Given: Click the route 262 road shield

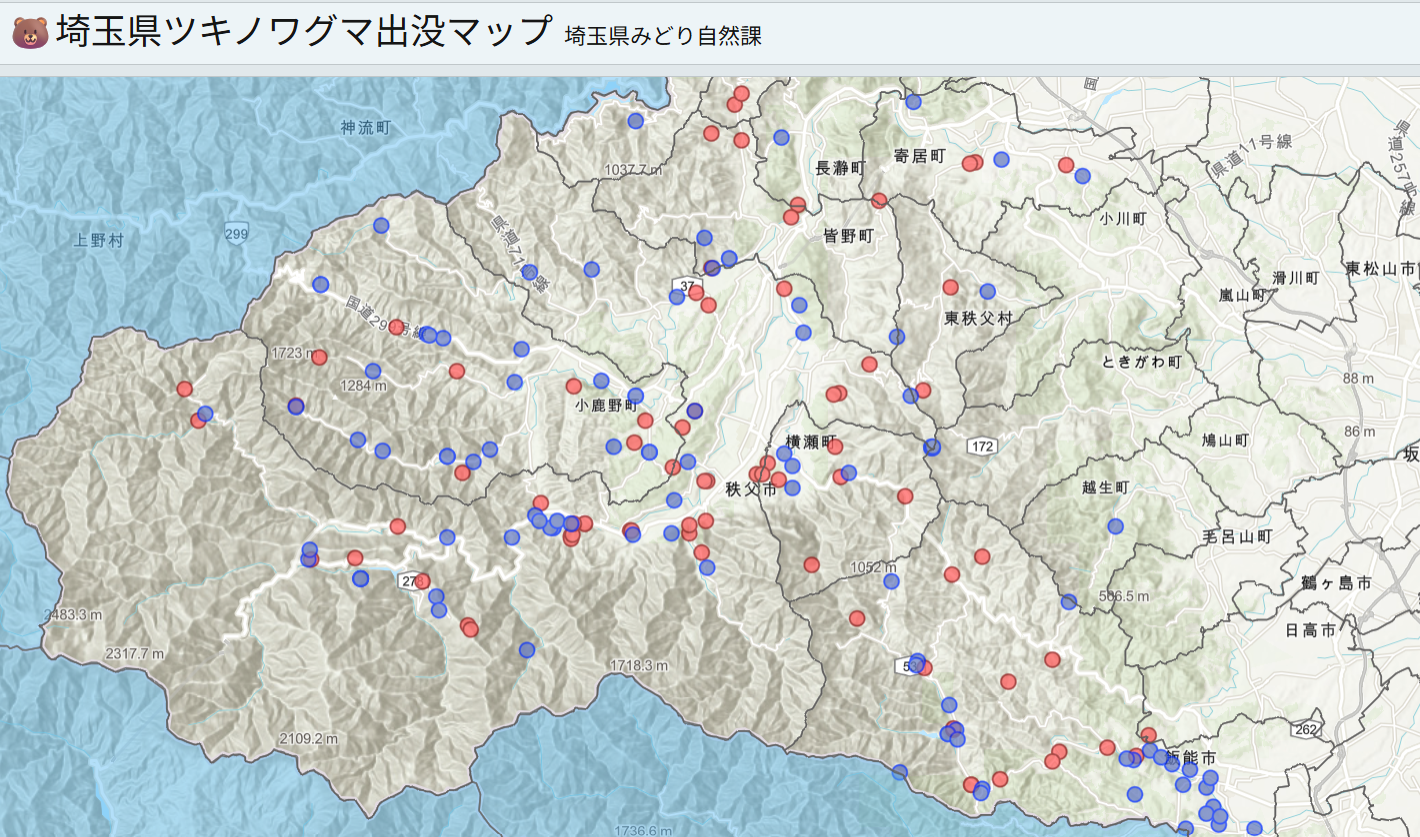Looking at the screenshot, I should pyautogui.click(x=1304, y=730).
